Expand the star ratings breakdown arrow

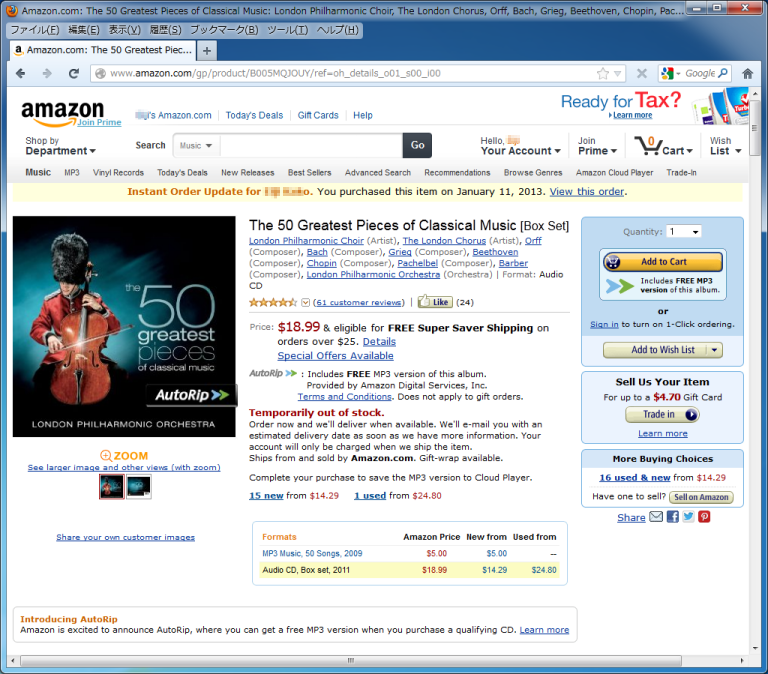305,302
